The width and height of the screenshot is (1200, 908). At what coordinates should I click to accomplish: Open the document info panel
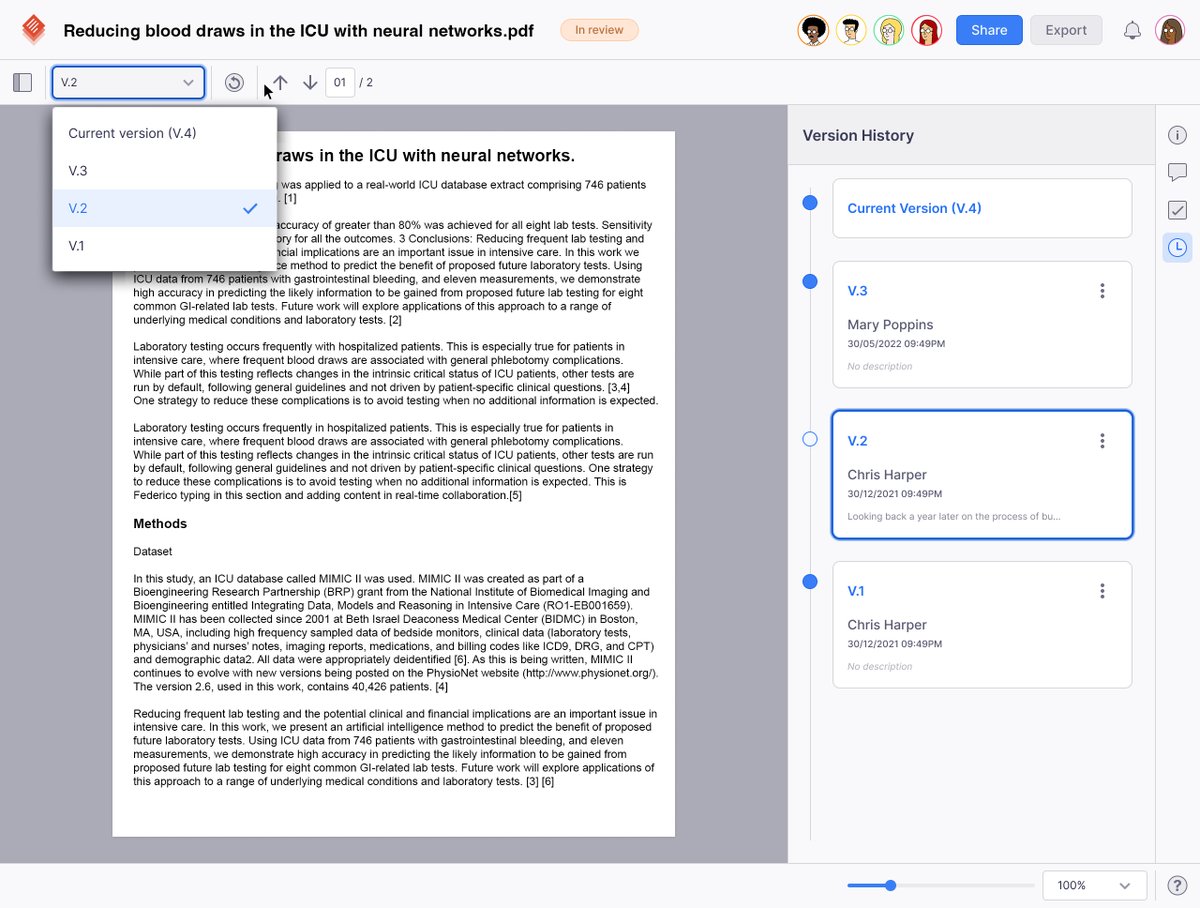1177,134
